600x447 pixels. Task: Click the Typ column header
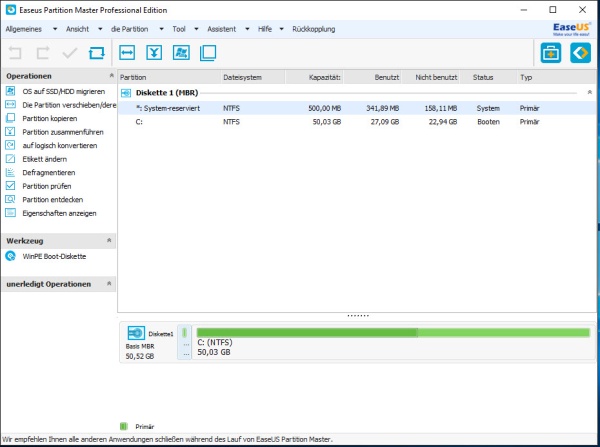tap(557, 77)
